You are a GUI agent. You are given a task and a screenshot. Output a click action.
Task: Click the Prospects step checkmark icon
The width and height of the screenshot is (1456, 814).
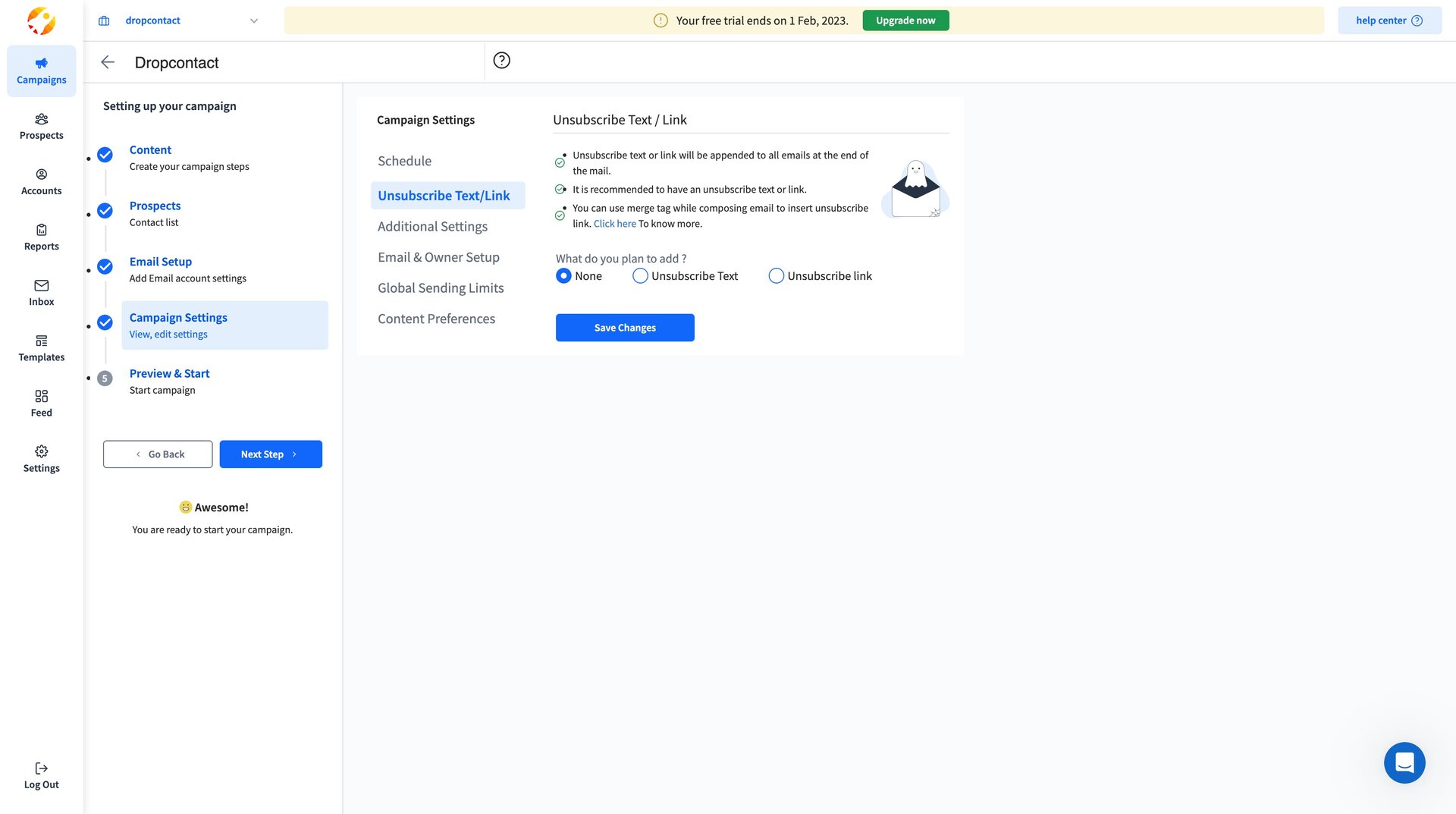pos(105,211)
